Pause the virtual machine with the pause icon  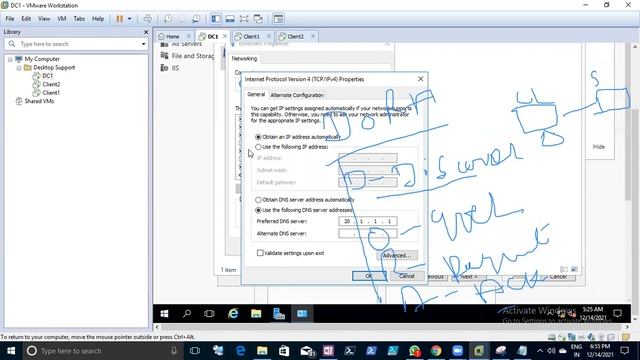click(120, 19)
